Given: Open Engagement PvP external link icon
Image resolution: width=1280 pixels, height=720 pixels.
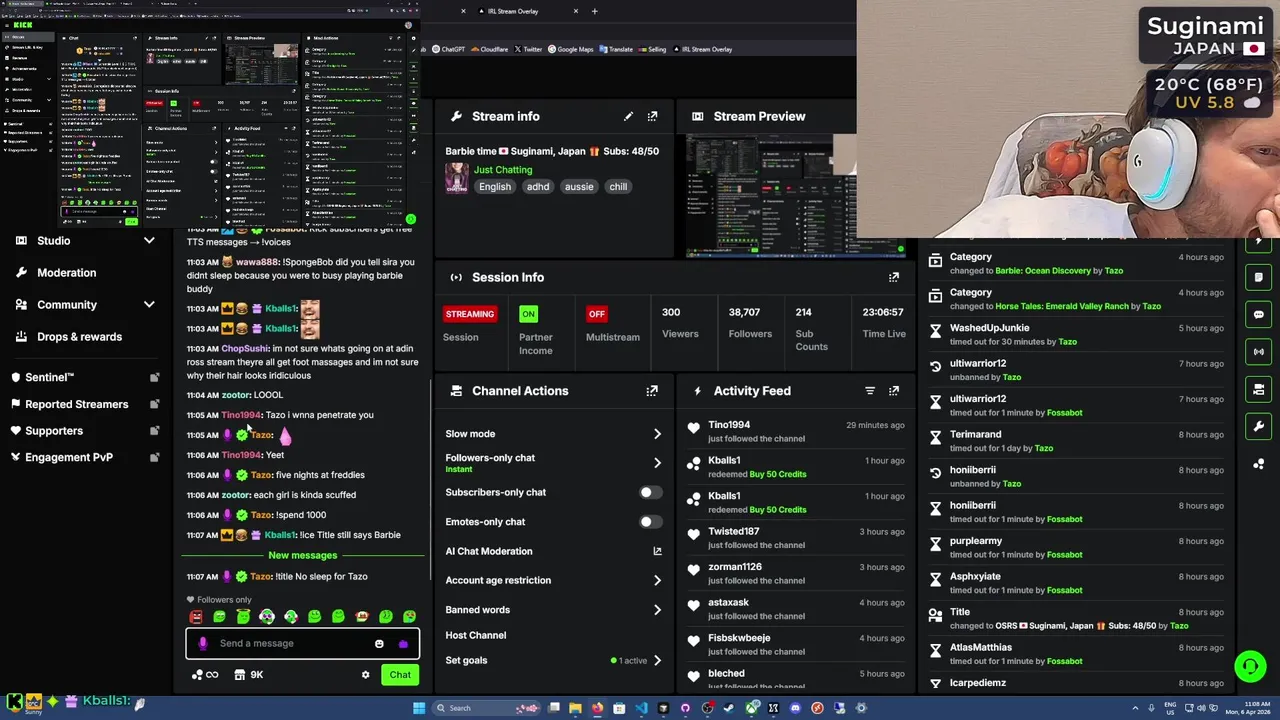Looking at the screenshot, I should 154,457.
